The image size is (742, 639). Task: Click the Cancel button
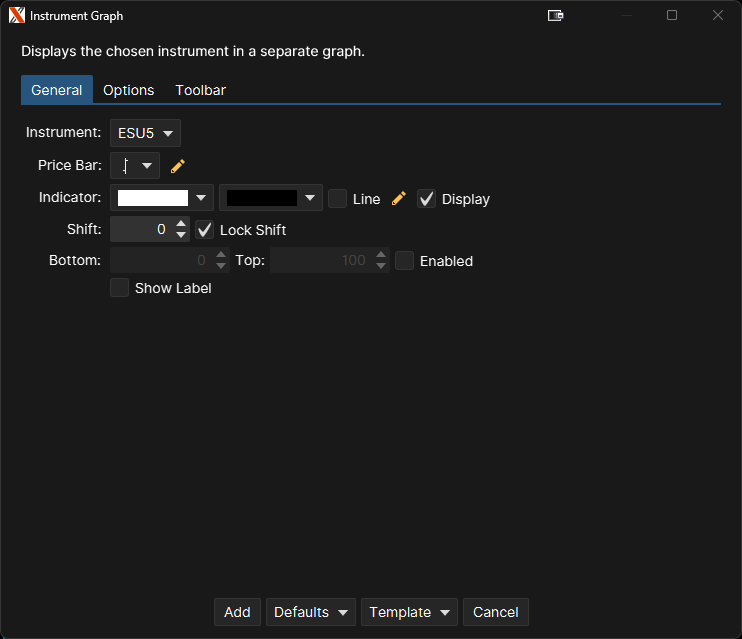point(495,612)
